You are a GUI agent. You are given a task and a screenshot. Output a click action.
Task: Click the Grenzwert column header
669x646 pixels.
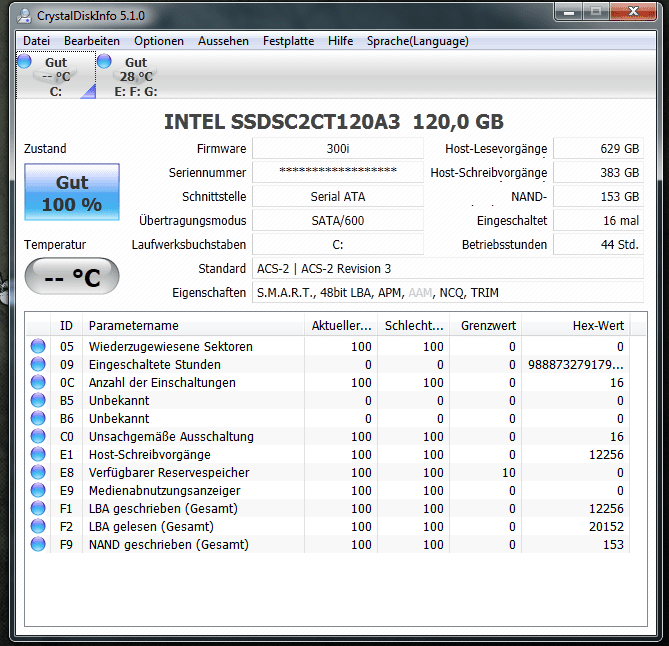point(486,326)
